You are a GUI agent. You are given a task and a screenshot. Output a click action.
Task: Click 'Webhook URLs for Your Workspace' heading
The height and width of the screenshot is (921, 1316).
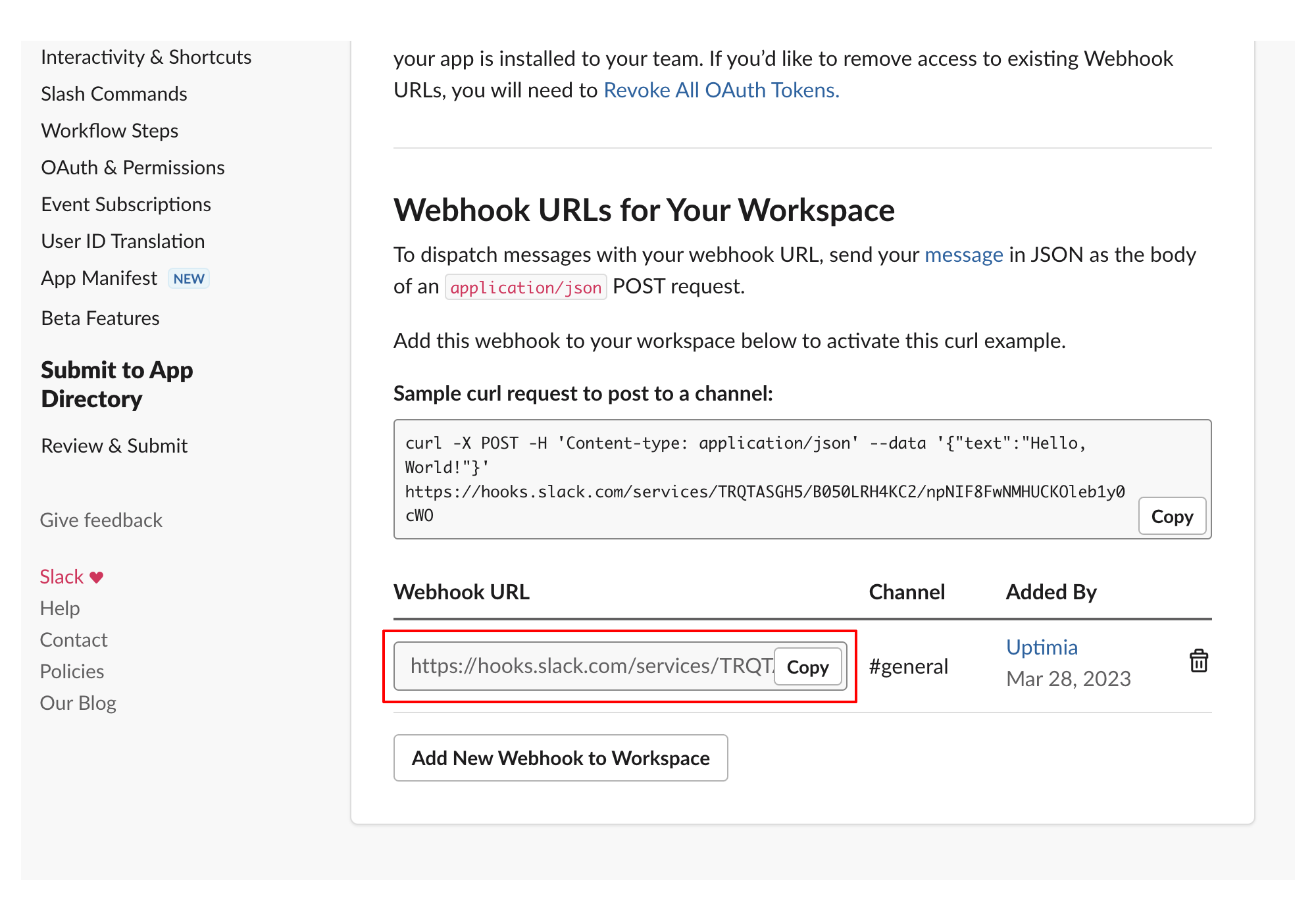point(644,211)
